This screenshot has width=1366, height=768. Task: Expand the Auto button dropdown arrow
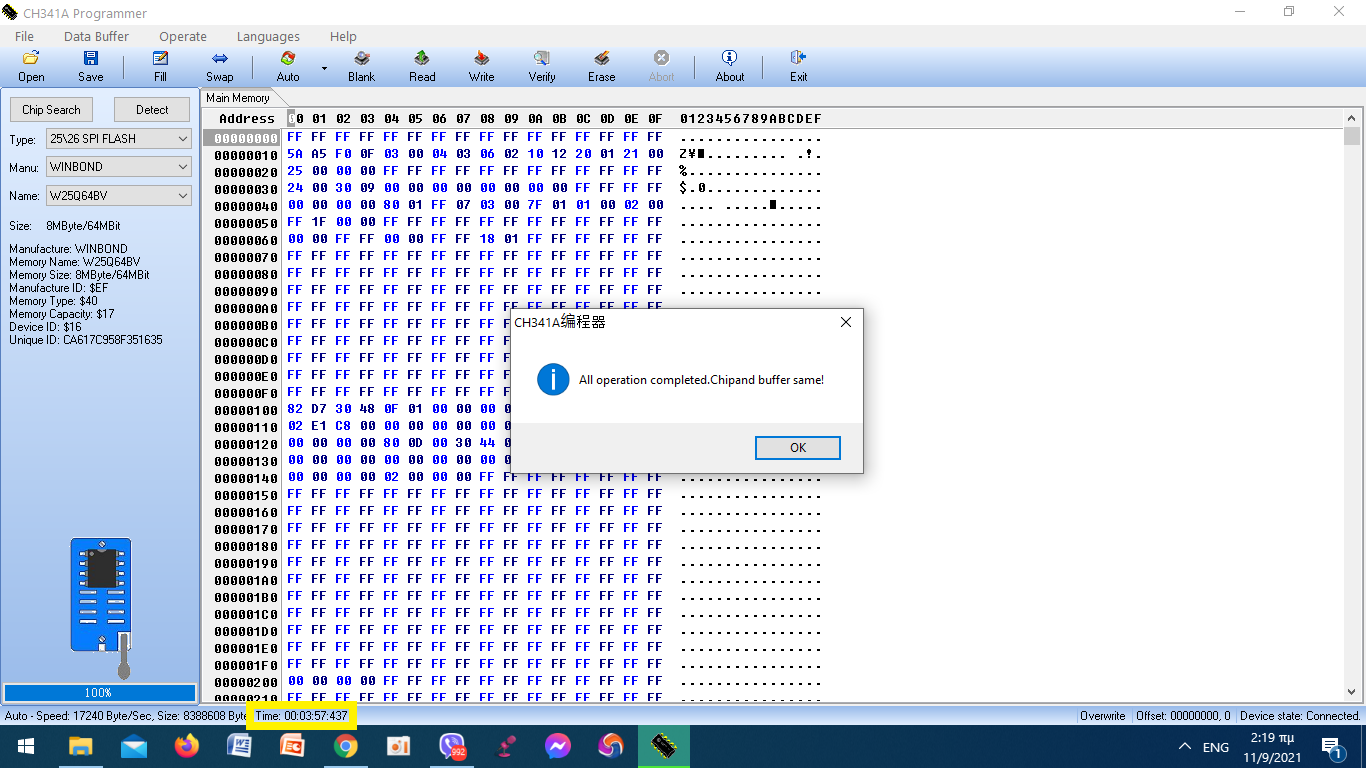click(x=324, y=68)
